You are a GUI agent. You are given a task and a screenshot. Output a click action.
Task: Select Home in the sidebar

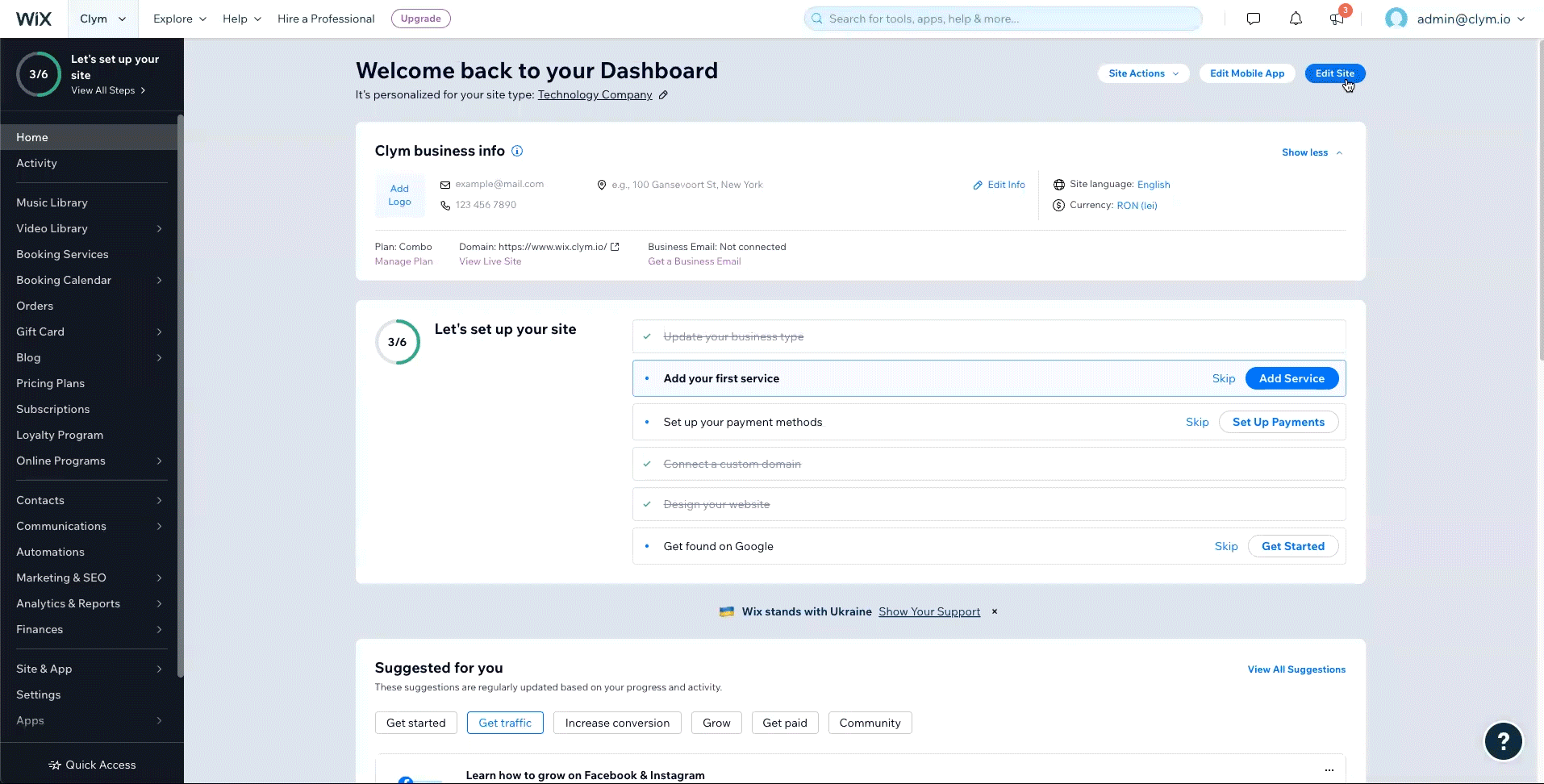point(89,137)
